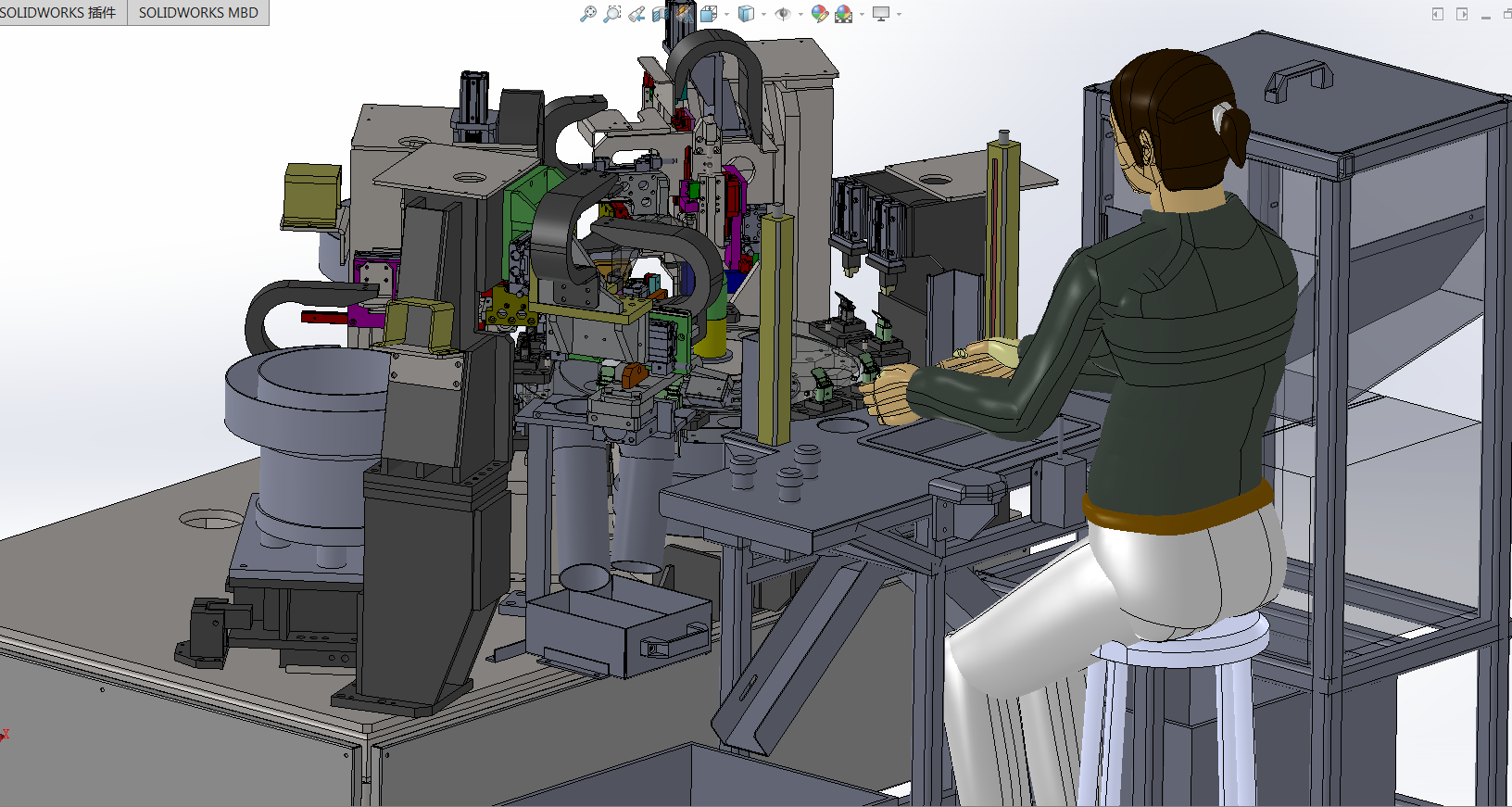The width and height of the screenshot is (1512, 807).
Task: Click the View Orientation cube icon
Action: click(x=709, y=14)
